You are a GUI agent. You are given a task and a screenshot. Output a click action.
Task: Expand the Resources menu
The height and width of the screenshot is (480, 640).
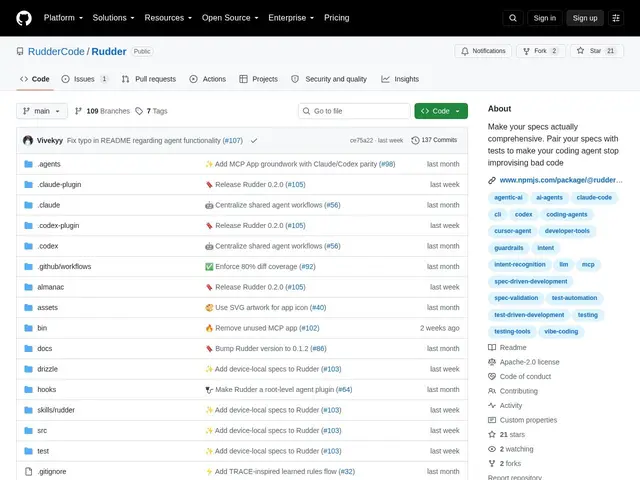[x=168, y=18]
